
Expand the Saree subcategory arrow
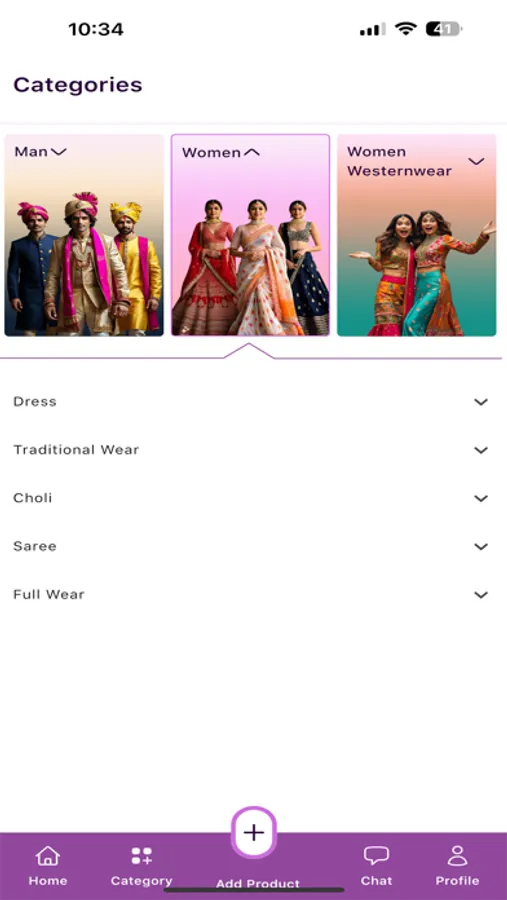(x=481, y=546)
